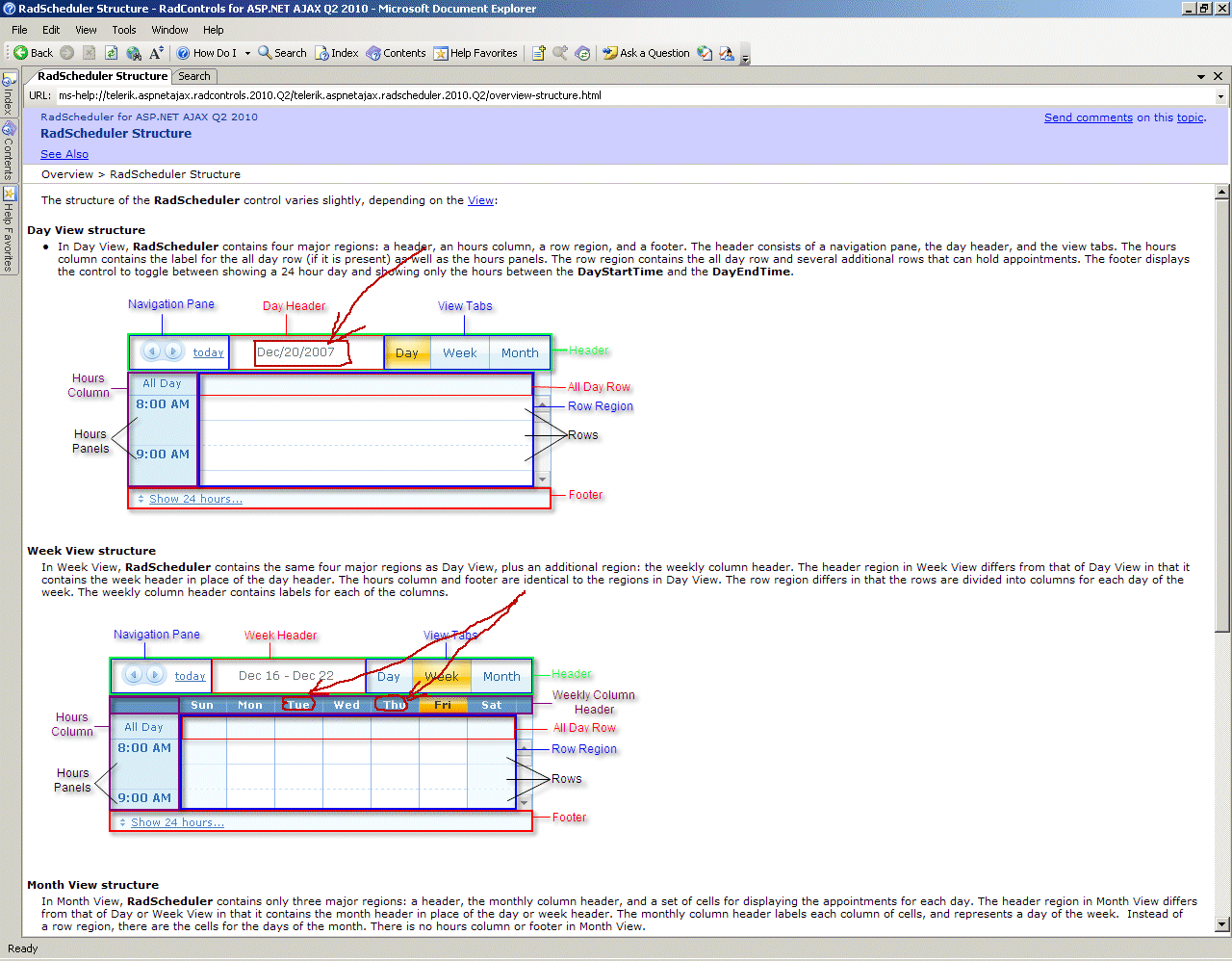
Task: Select the Day tab in Week View diagram
Action: pos(389,676)
